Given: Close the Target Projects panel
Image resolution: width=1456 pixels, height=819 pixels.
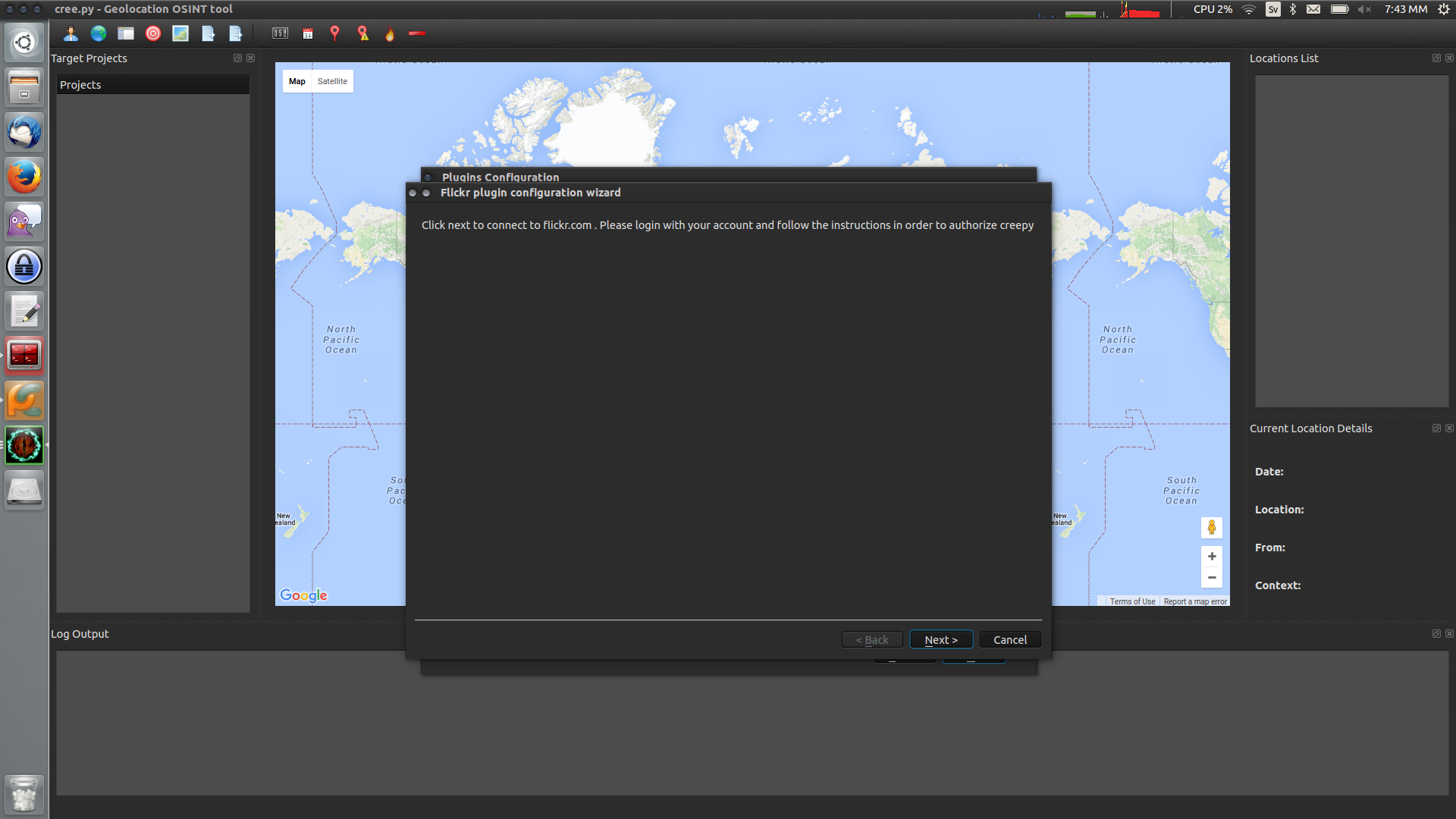Looking at the screenshot, I should click(x=250, y=58).
